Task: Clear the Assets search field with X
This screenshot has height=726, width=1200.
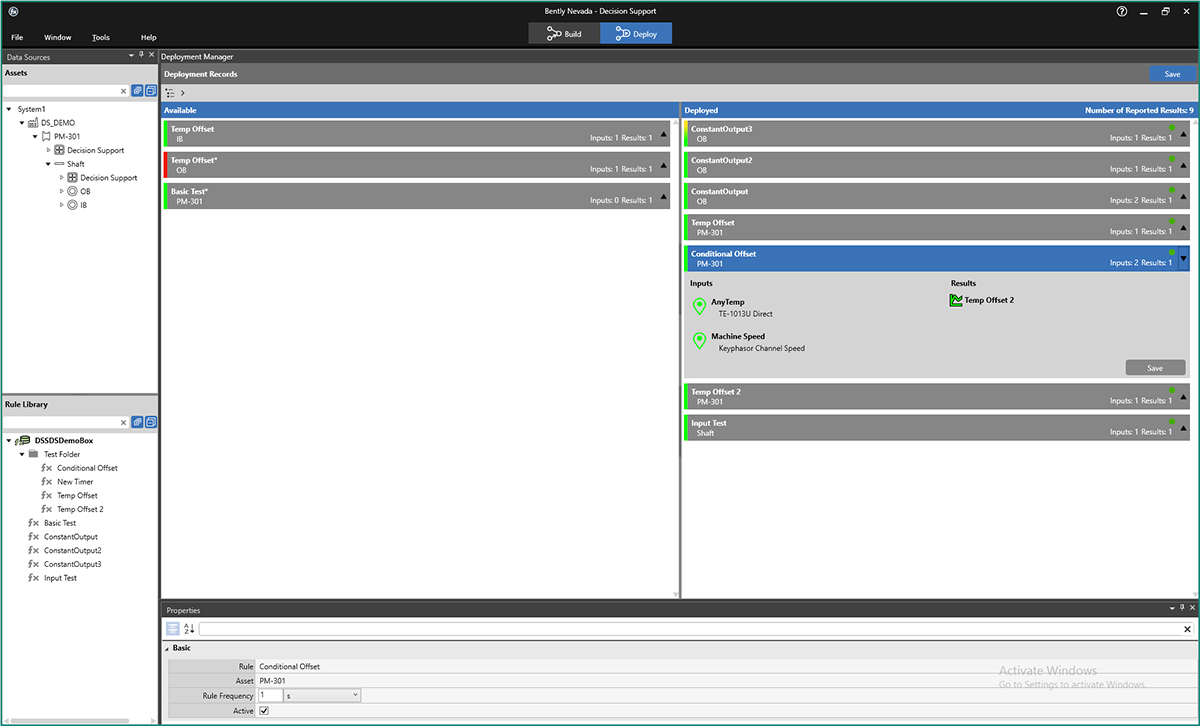Action: point(124,91)
